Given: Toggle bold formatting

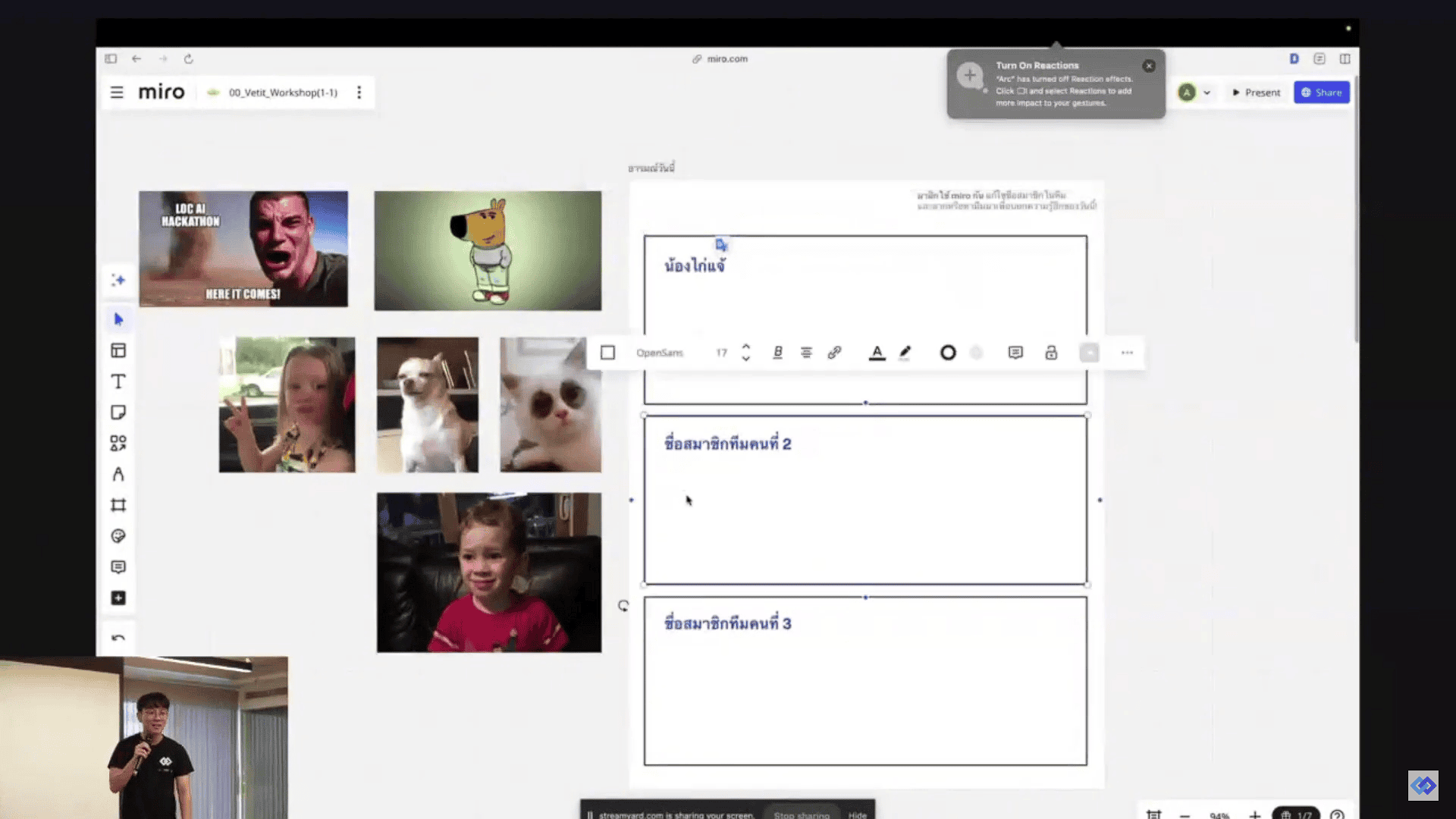Looking at the screenshot, I should (x=777, y=353).
